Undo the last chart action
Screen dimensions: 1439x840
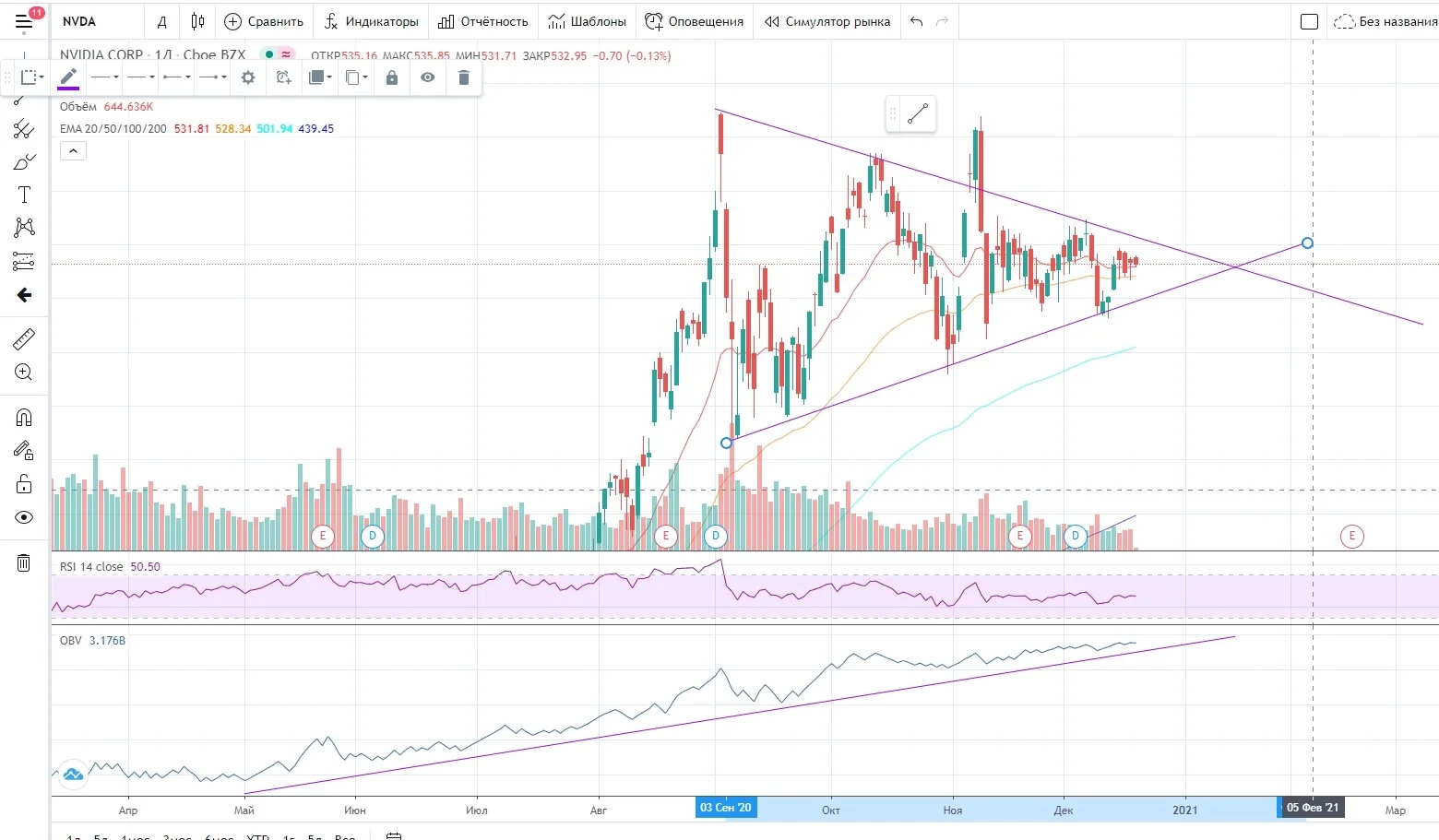click(x=916, y=21)
